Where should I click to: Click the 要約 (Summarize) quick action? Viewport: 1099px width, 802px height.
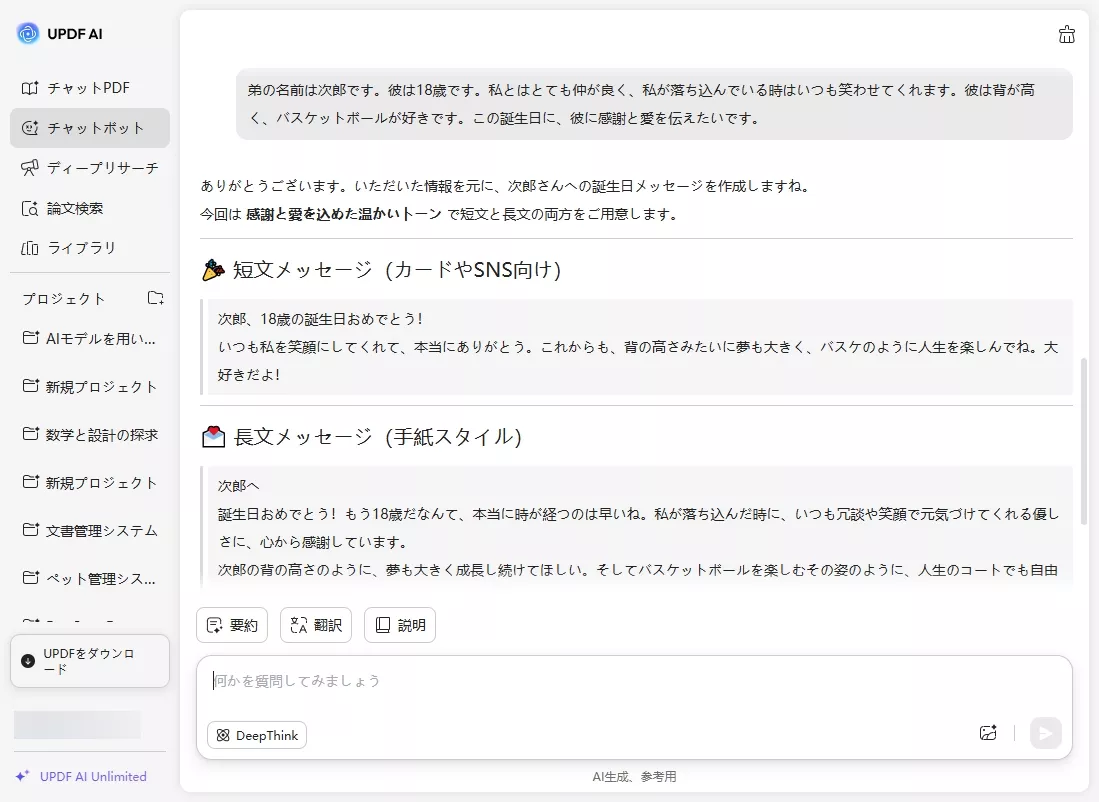231,625
